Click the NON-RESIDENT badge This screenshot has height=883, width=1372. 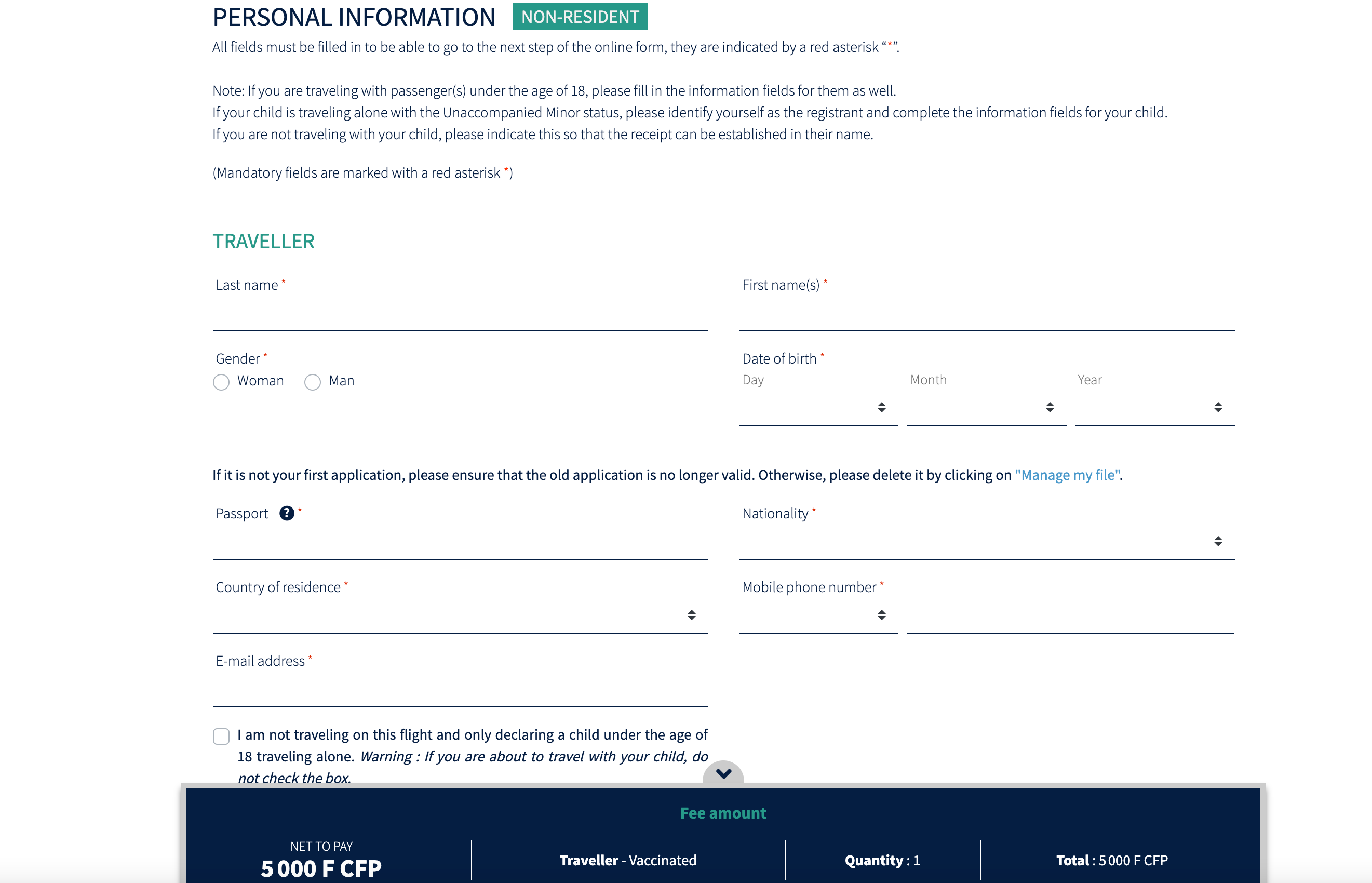[x=580, y=17]
